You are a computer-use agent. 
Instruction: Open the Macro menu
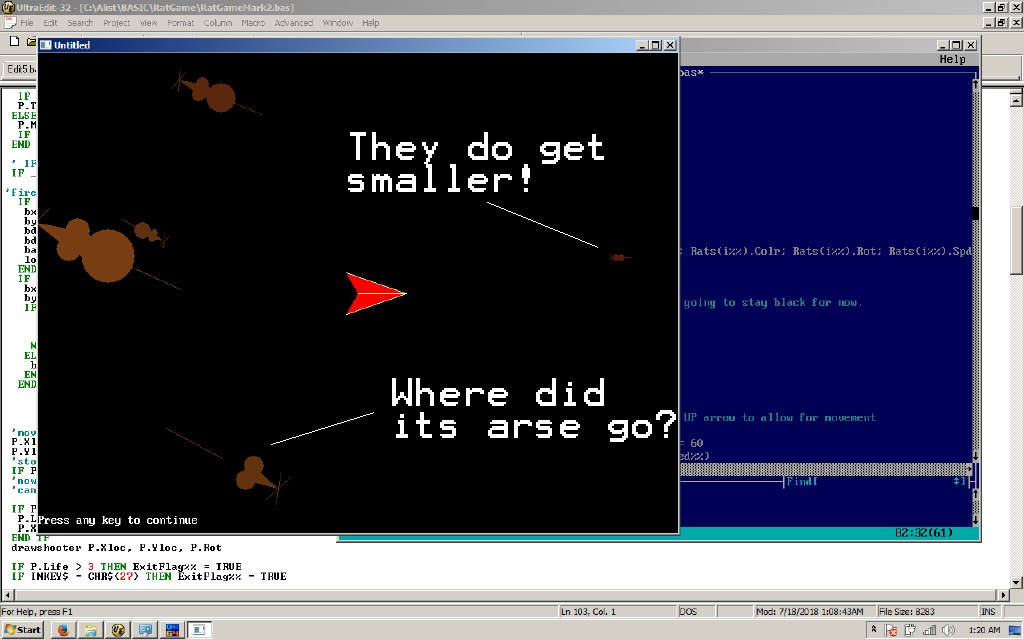pos(252,23)
